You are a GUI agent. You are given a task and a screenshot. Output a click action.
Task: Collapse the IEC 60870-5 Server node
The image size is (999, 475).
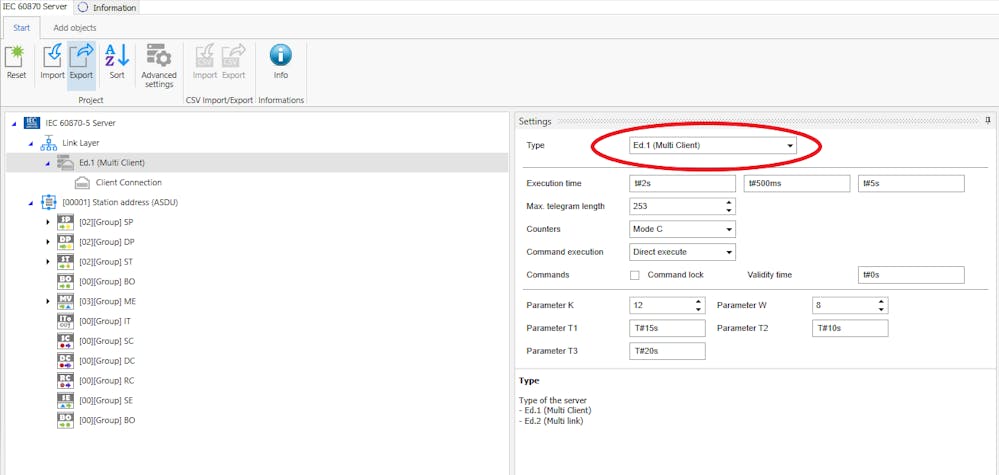coord(14,124)
